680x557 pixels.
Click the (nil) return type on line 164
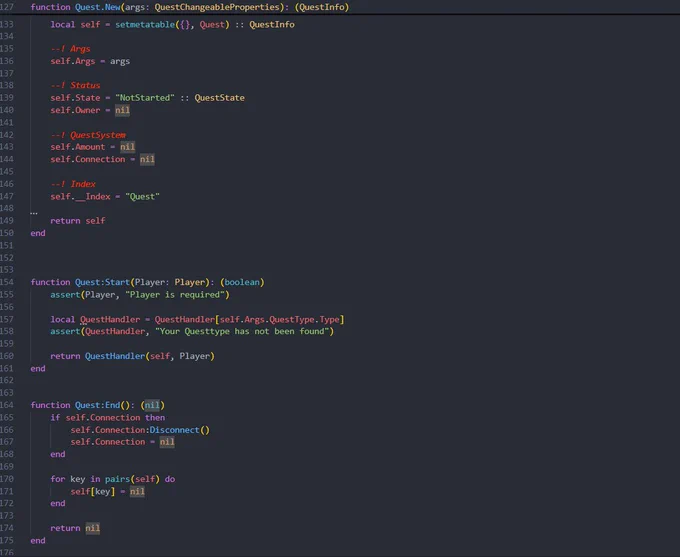click(x=152, y=405)
